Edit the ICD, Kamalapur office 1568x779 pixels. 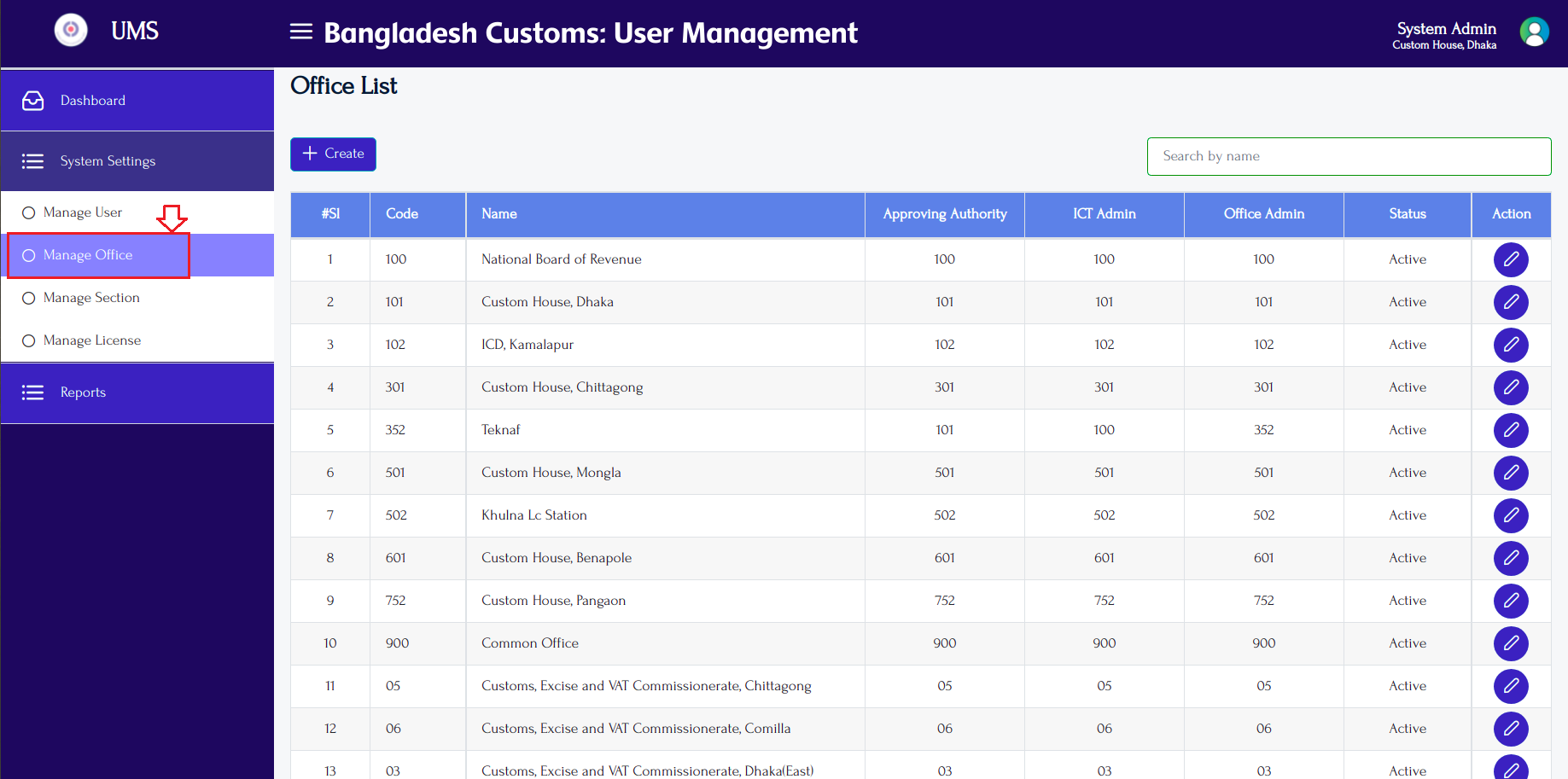[x=1511, y=345]
